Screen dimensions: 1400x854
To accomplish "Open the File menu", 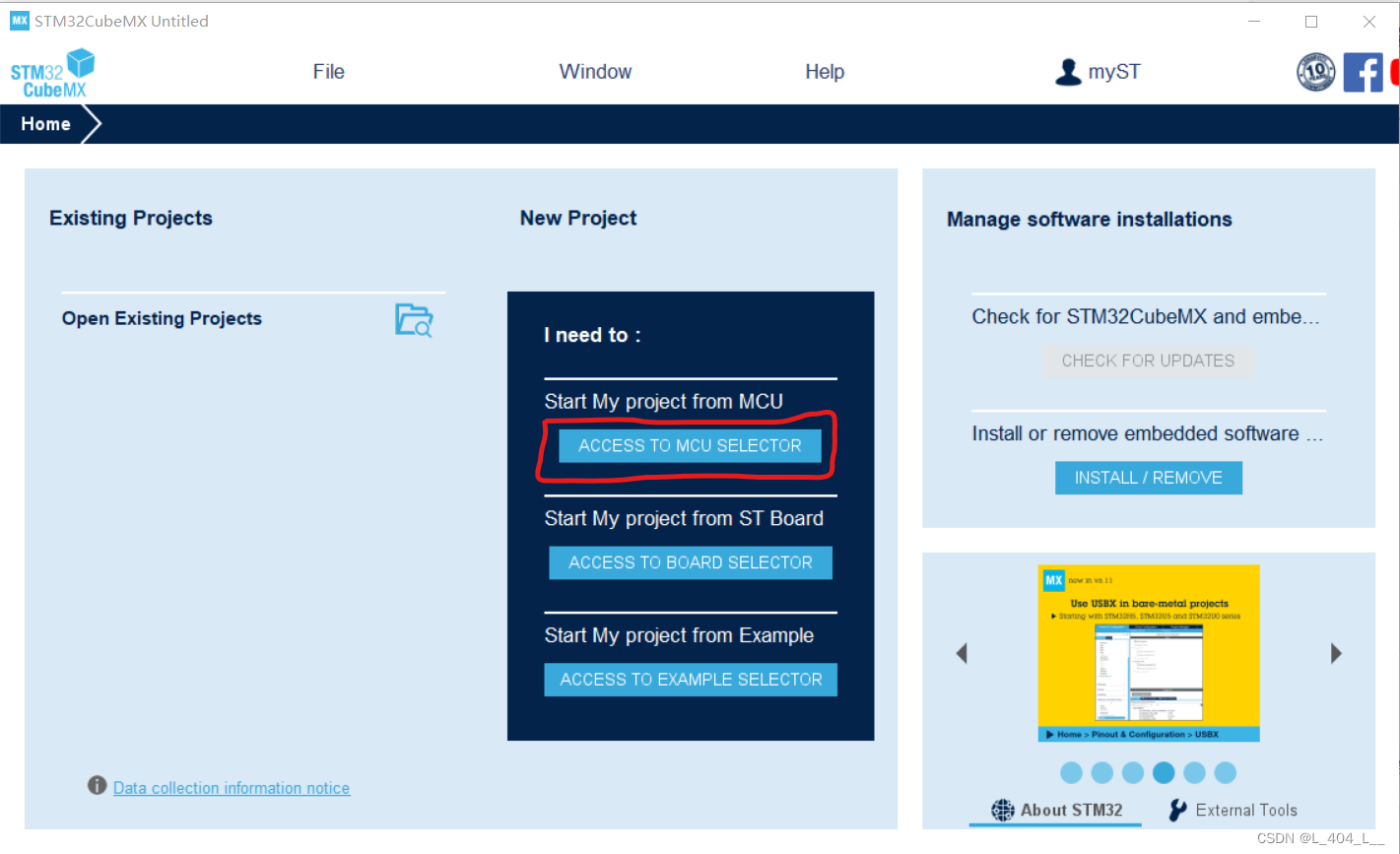I will pos(329,72).
